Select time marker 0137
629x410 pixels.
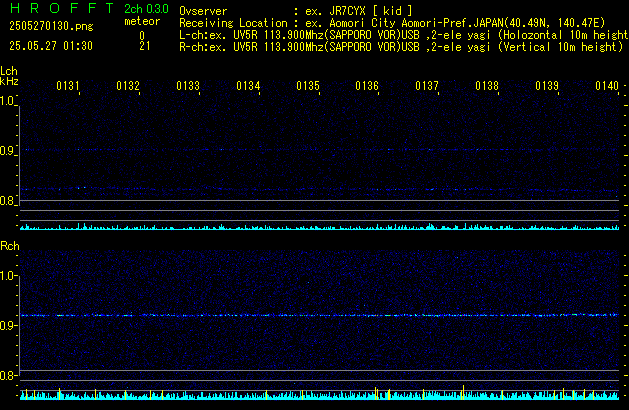click(427, 86)
